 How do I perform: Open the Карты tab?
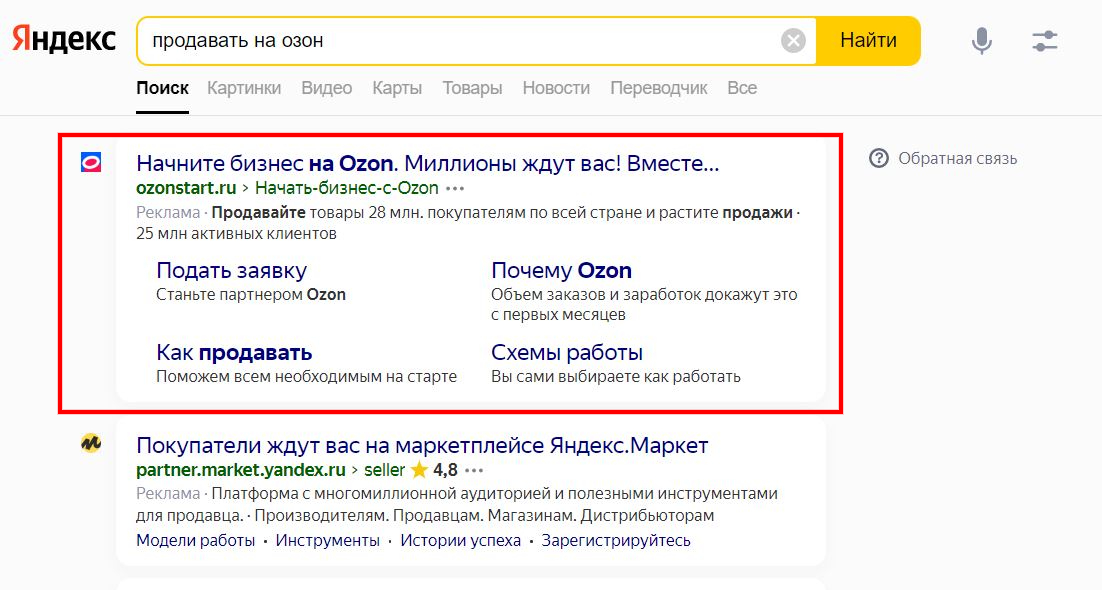397,89
